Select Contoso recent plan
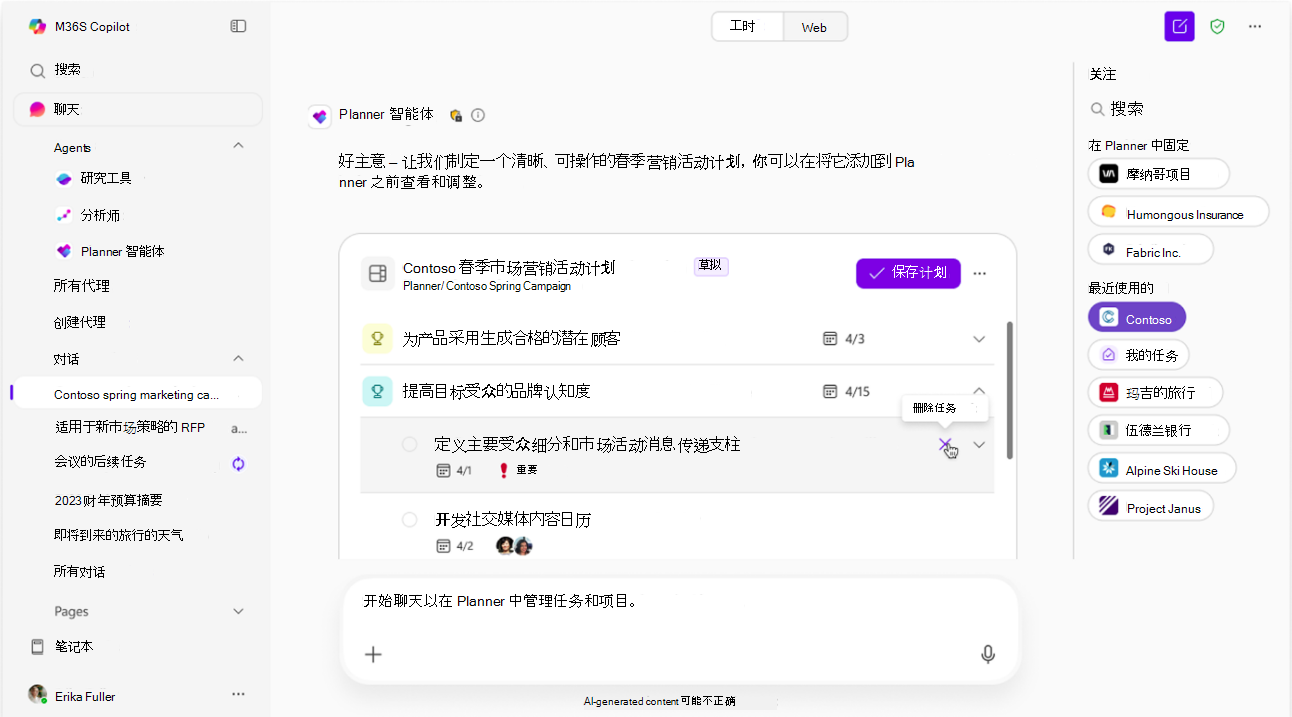The width and height of the screenshot is (1292, 717). pyautogui.click(x=1137, y=318)
